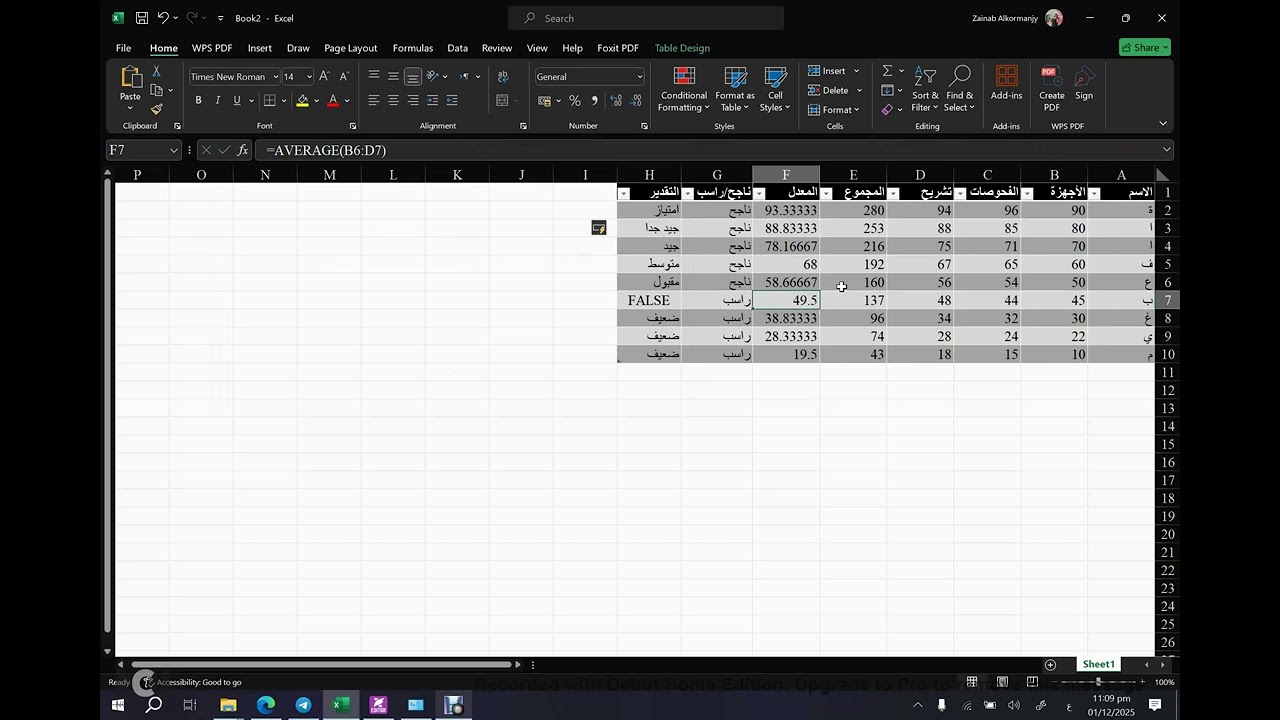This screenshot has height=720, width=1280.
Task: Click the Format as Table button
Action: pyautogui.click(x=735, y=89)
